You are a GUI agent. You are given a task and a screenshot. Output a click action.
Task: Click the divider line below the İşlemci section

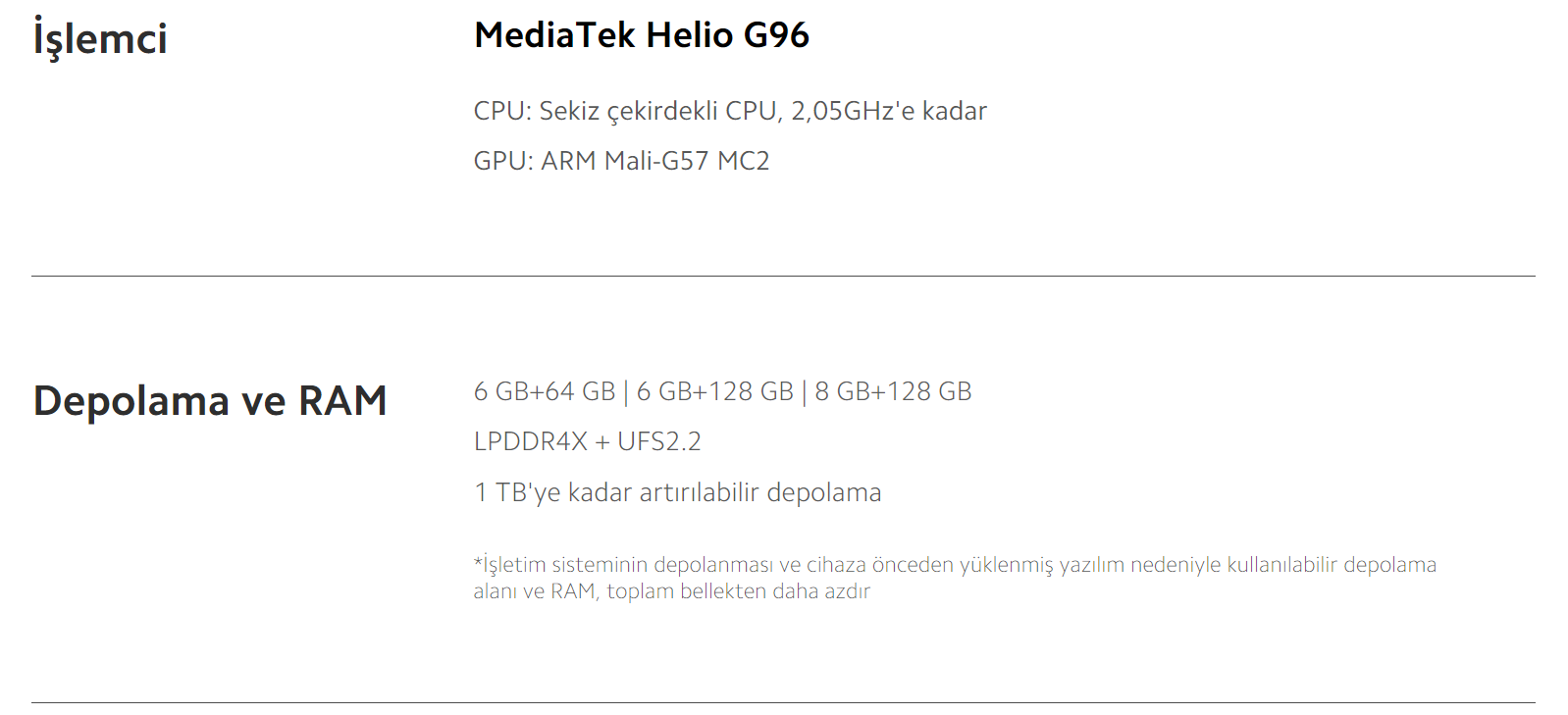pos(783,276)
